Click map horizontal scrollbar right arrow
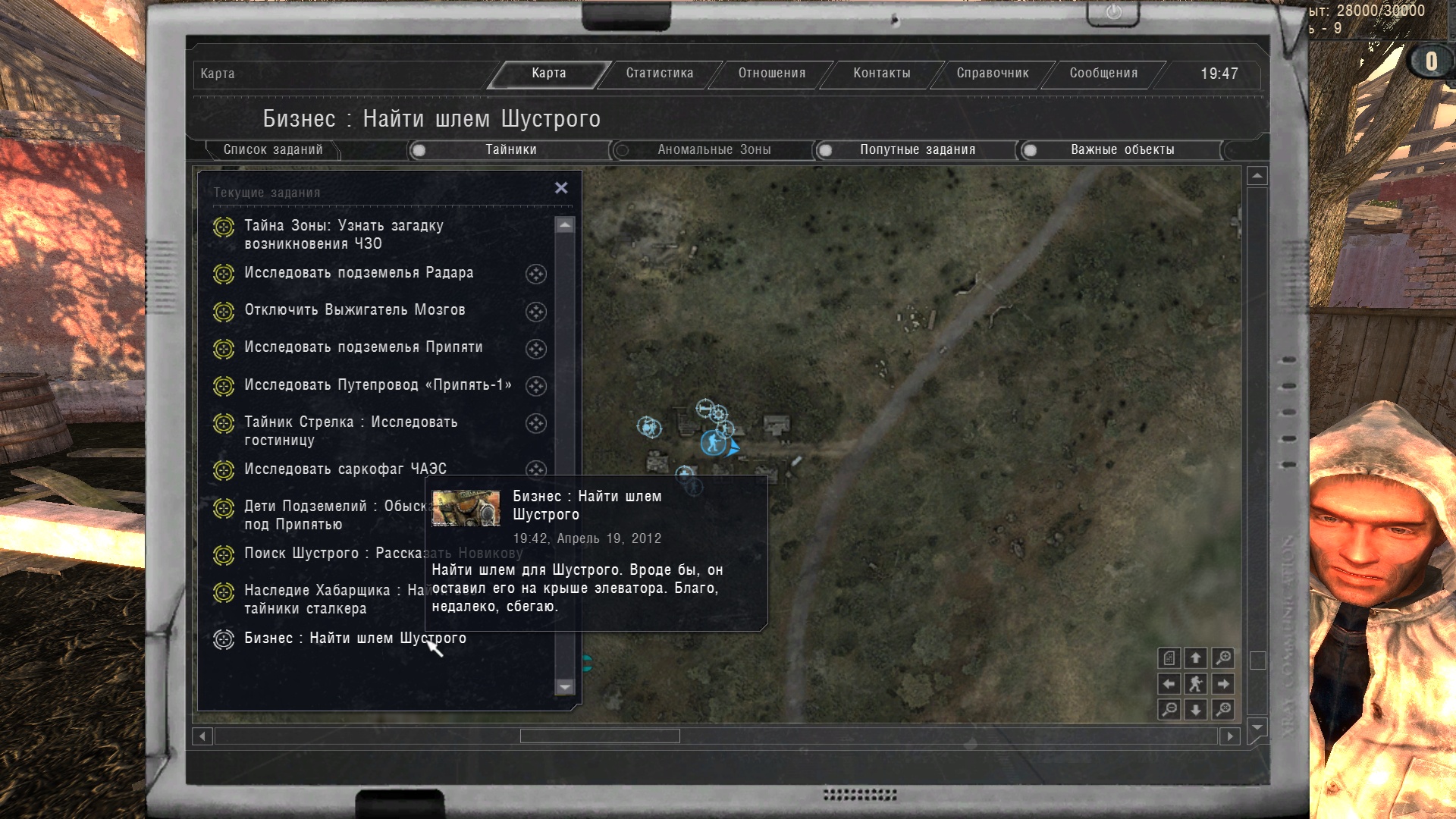This screenshot has height=819, width=1456. [1230, 736]
